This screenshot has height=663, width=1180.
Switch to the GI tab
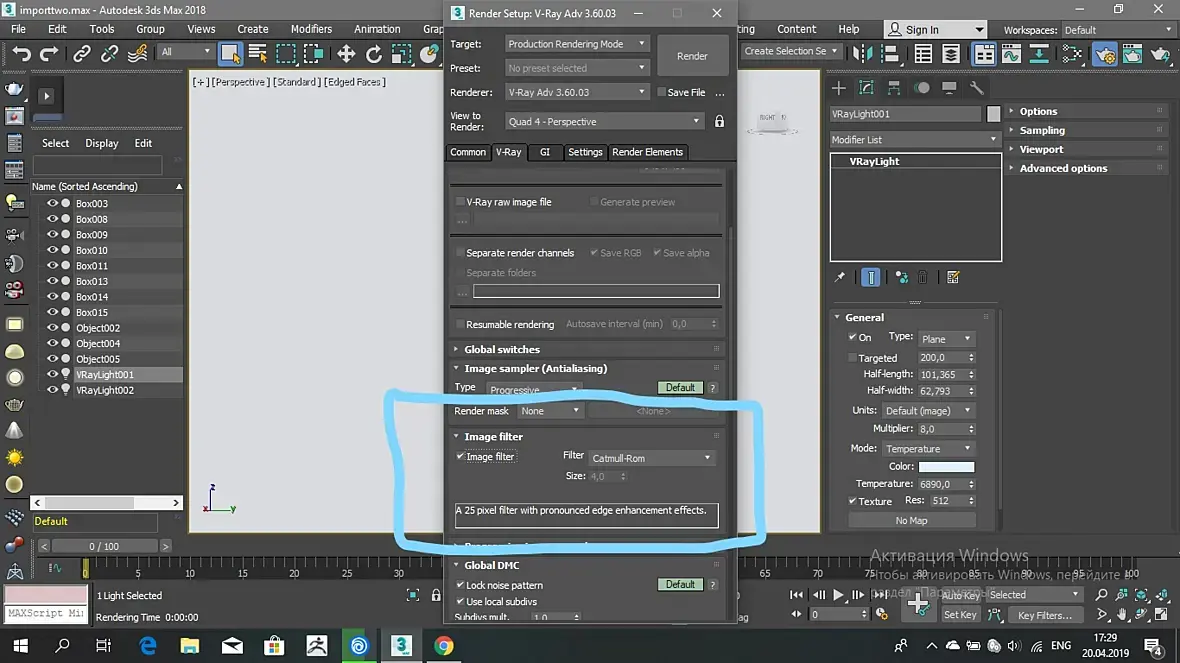(x=545, y=152)
